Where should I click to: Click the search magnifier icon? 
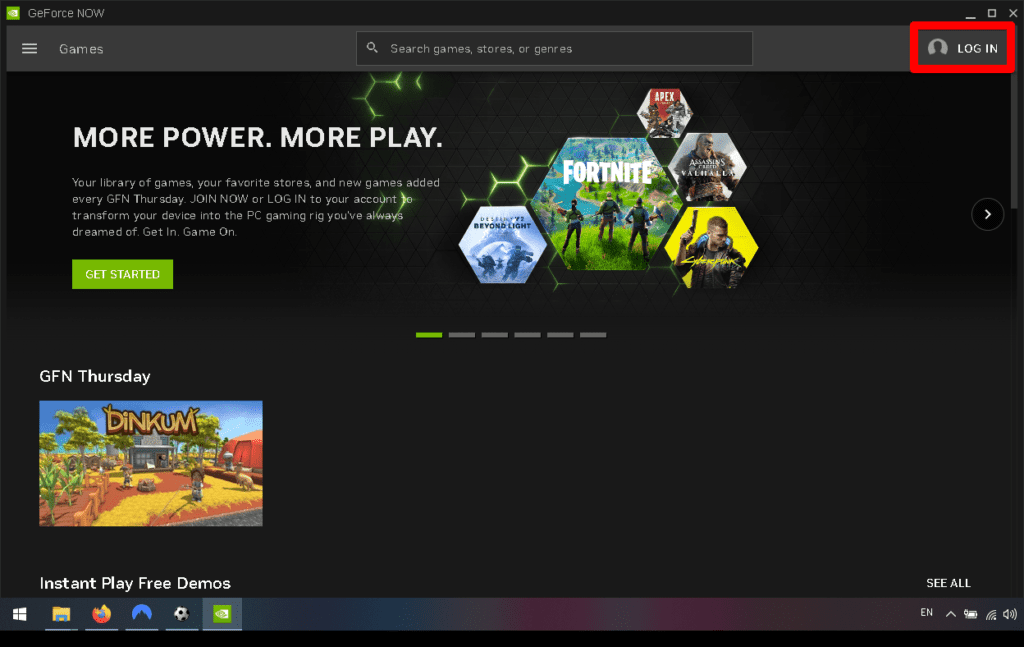pos(372,48)
